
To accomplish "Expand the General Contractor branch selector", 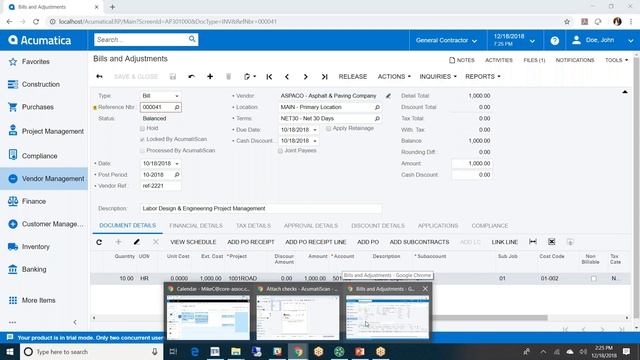I will click(447, 40).
